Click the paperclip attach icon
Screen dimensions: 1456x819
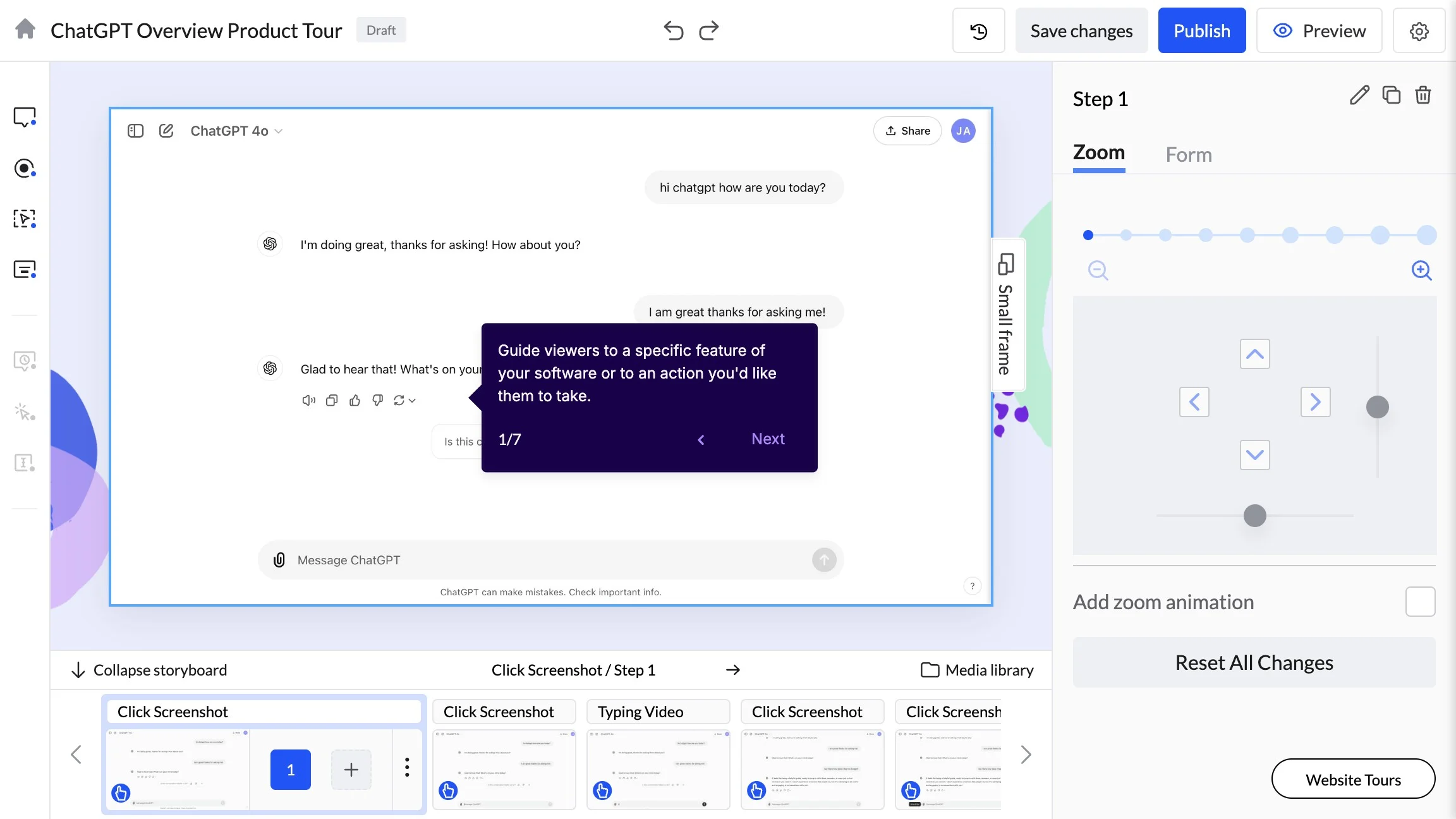[279, 560]
